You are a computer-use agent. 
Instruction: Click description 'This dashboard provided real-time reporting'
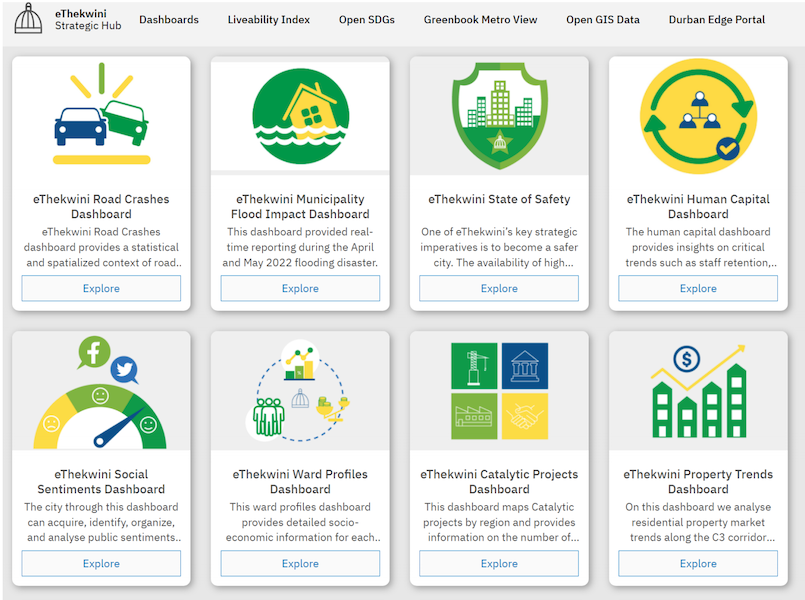click(x=300, y=247)
